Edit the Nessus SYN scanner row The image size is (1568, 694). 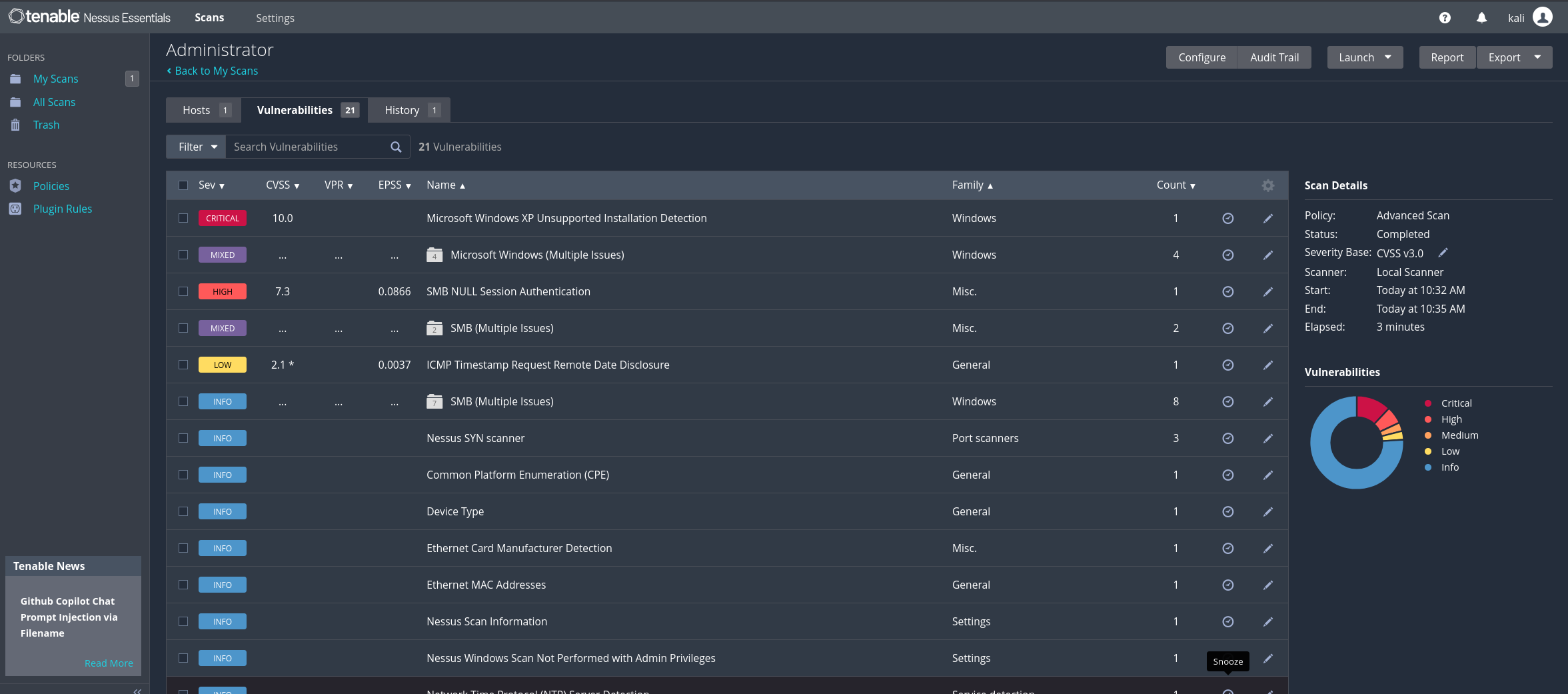coord(1268,439)
